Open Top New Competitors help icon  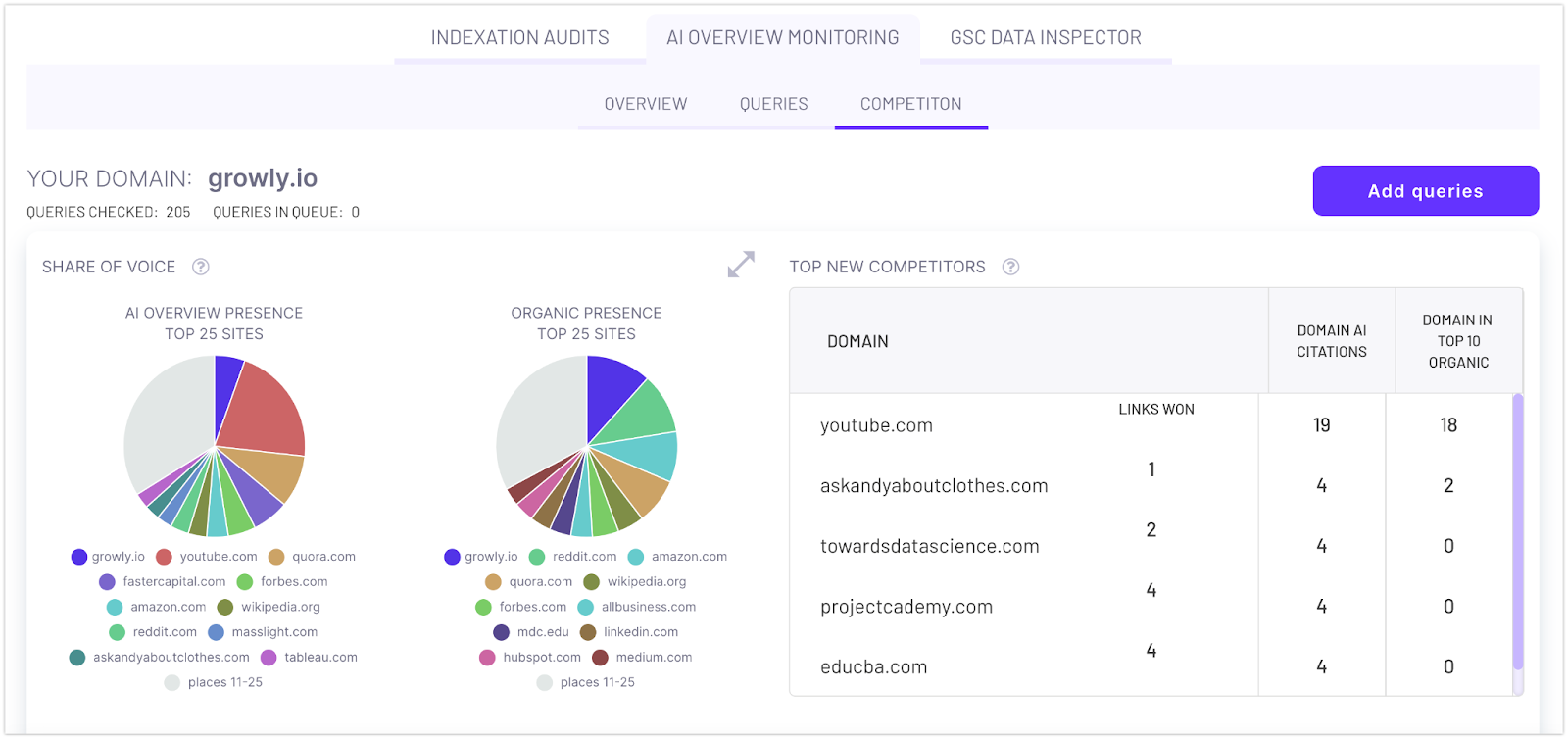[x=1011, y=267]
